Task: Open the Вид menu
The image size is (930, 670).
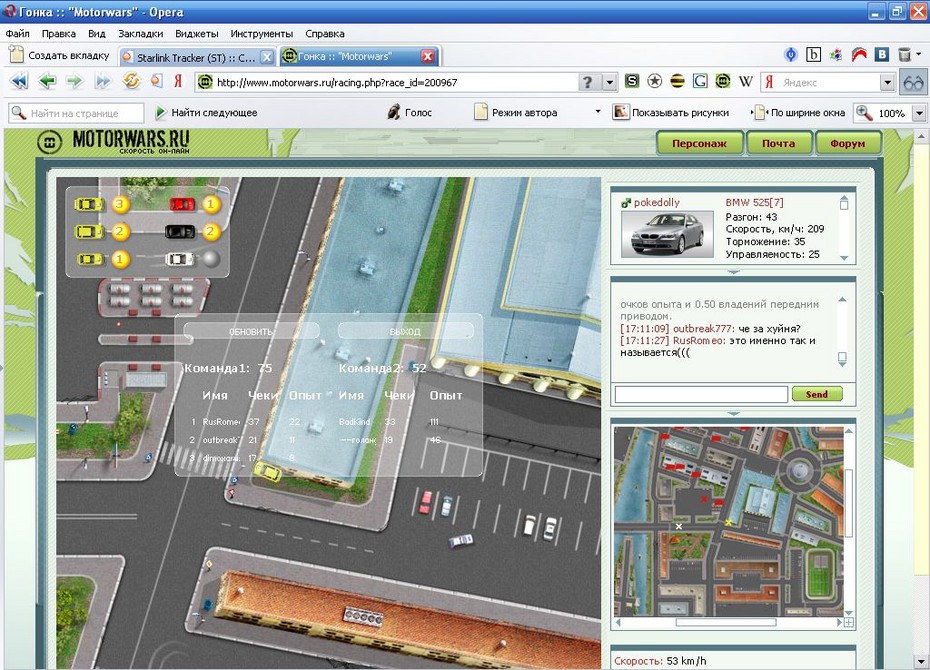Action: [x=97, y=34]
